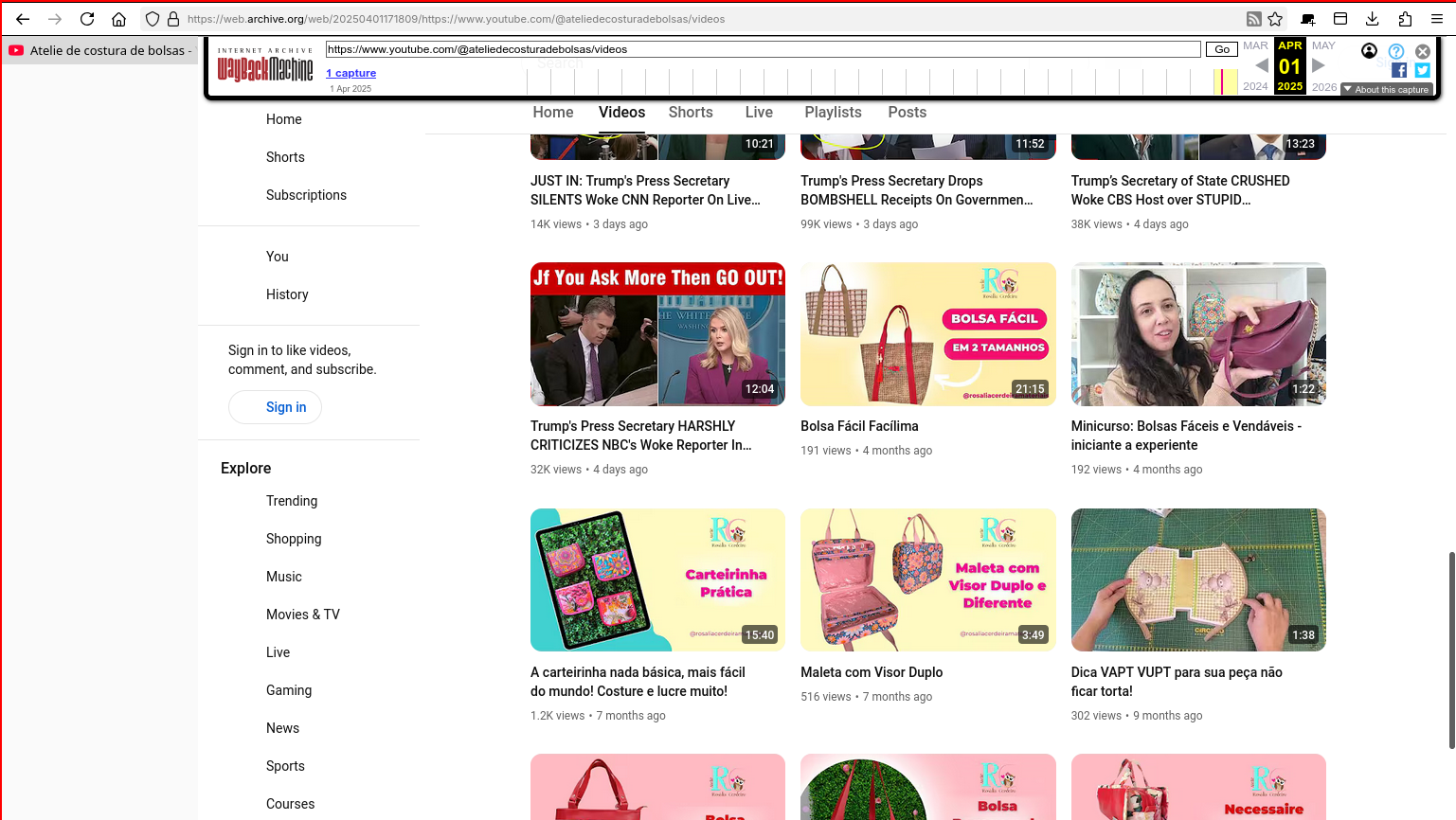Switch to the channel Home tab
Screen dimensions: 1456x820
[x=553, y=113]
